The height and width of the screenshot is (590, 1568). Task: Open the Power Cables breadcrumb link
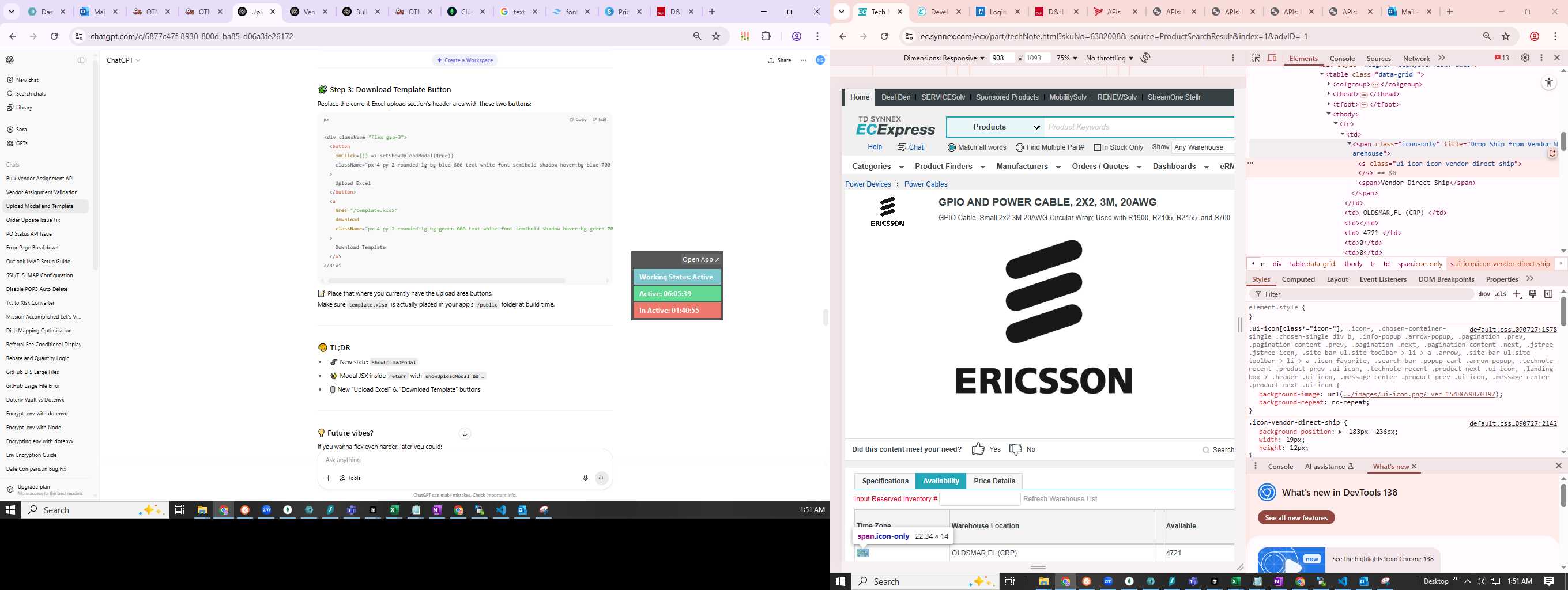point(925,184)
